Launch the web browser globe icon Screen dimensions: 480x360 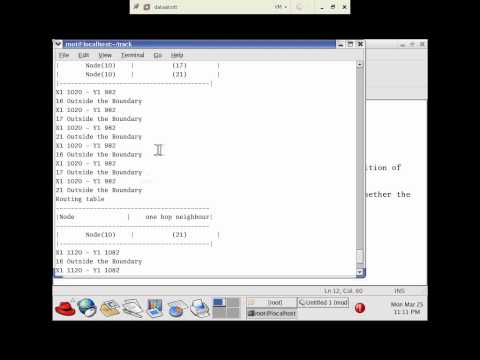tap(87, 308)
